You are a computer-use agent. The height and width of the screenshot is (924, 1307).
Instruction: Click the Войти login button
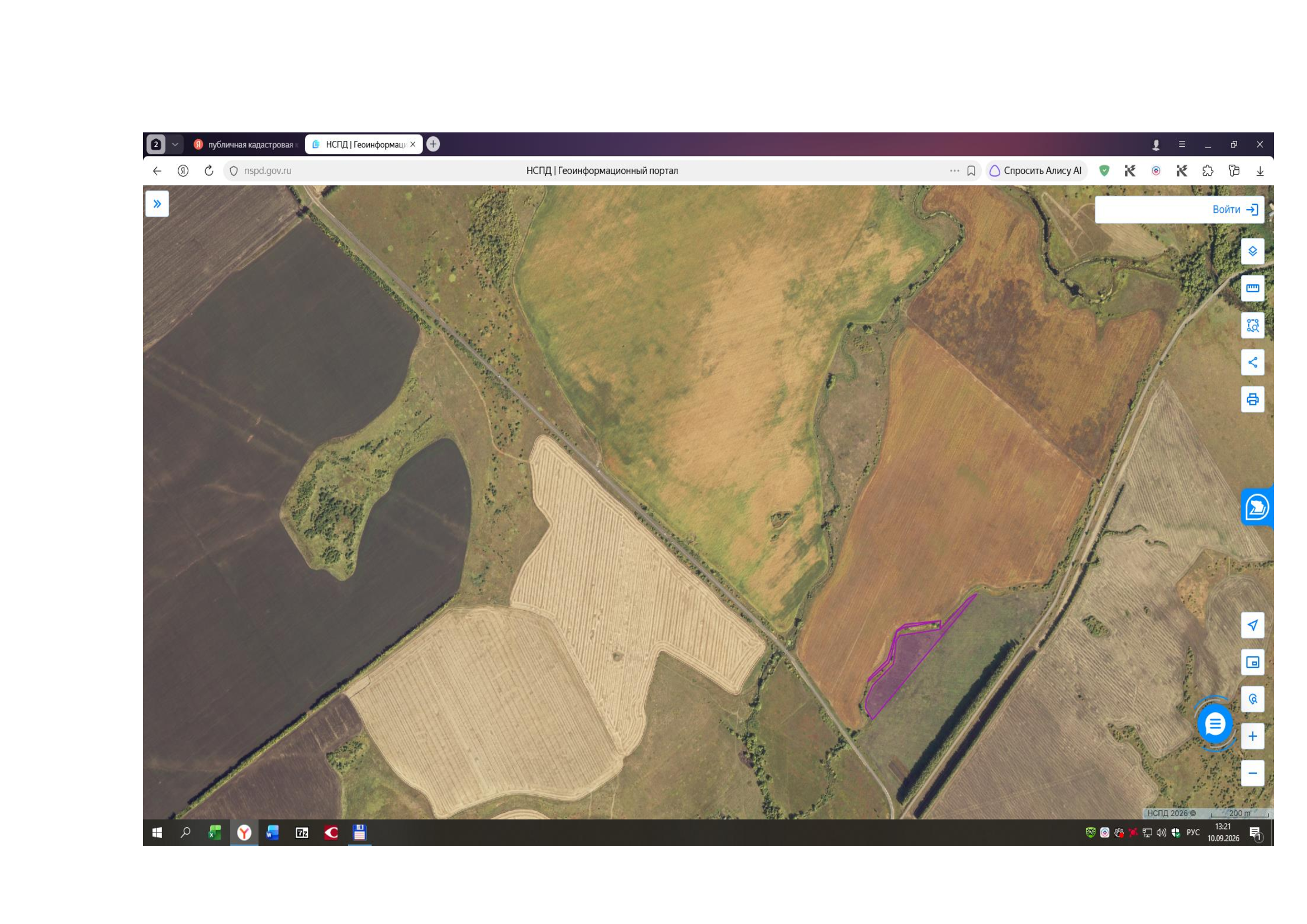tap(1235, 209)
